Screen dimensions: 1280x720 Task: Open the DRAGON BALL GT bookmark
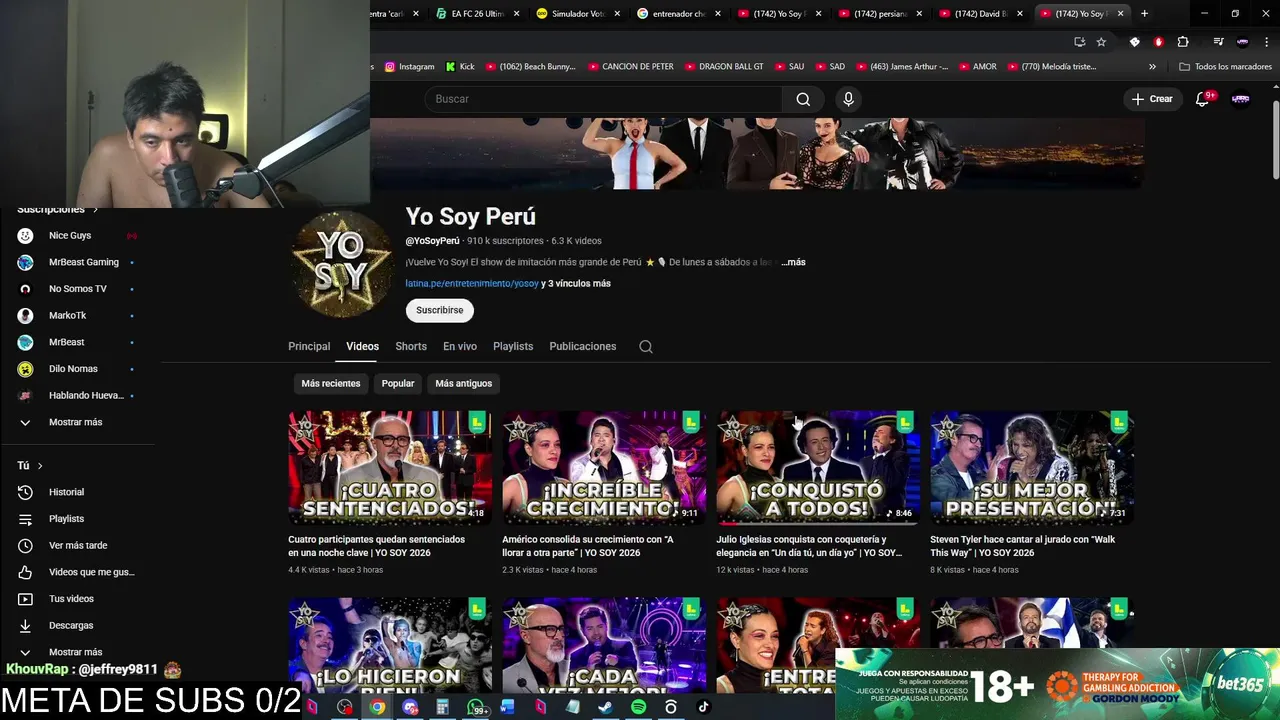724,67
